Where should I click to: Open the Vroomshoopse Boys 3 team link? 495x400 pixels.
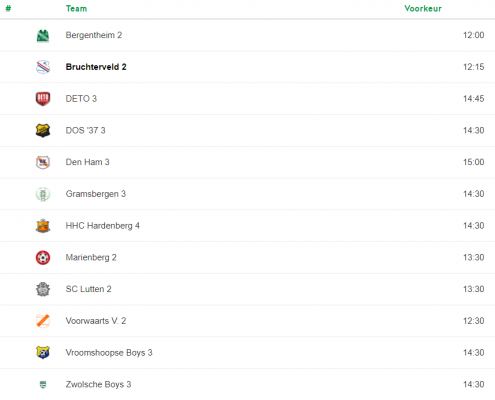coord(109,353)
